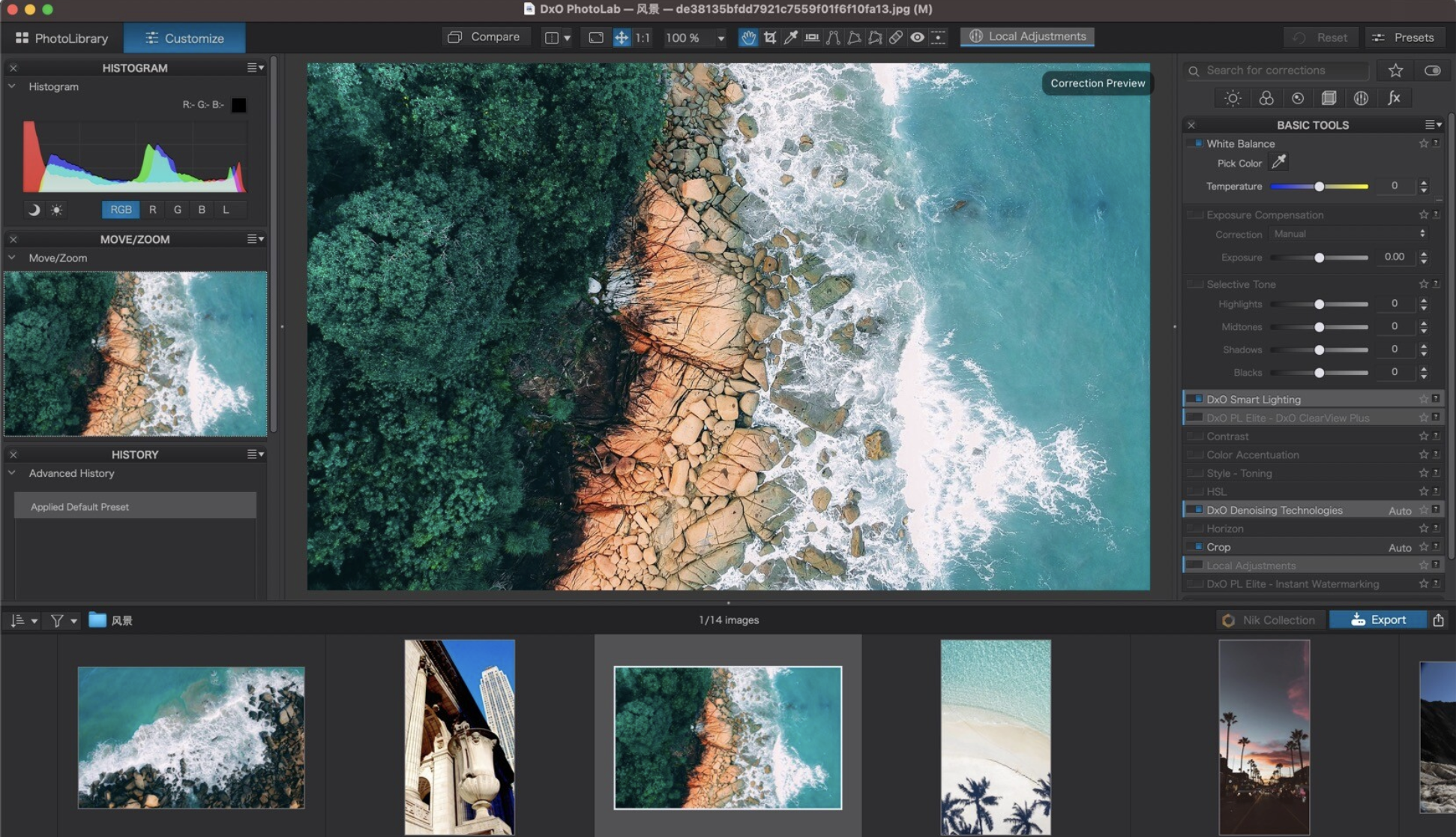Adjust the Temperature slider handle

pyautogui.click(x=1319, y=186)
